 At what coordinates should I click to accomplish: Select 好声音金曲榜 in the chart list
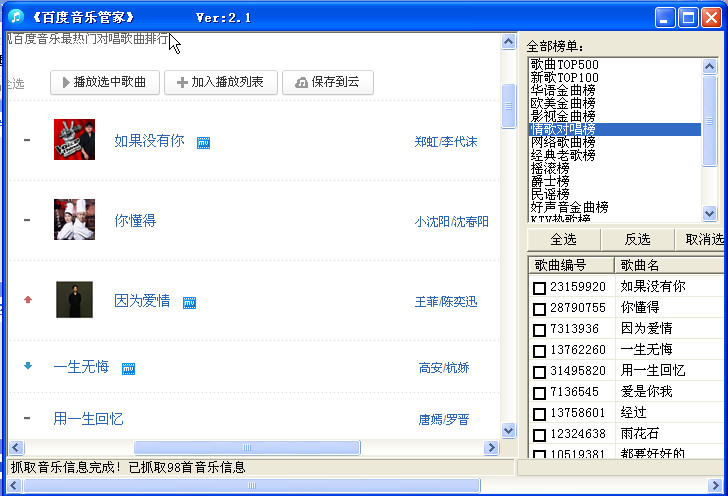[x=615, y=207]
